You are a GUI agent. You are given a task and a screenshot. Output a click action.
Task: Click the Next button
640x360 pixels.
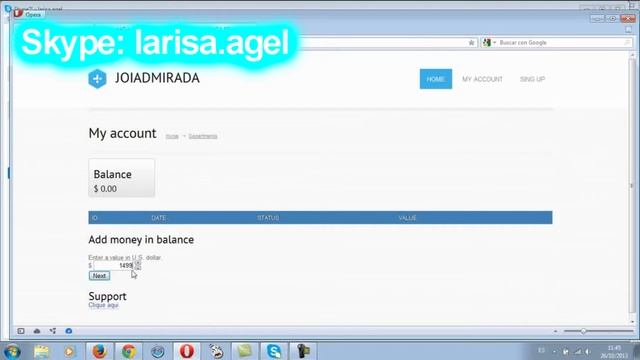pos(99,276)
